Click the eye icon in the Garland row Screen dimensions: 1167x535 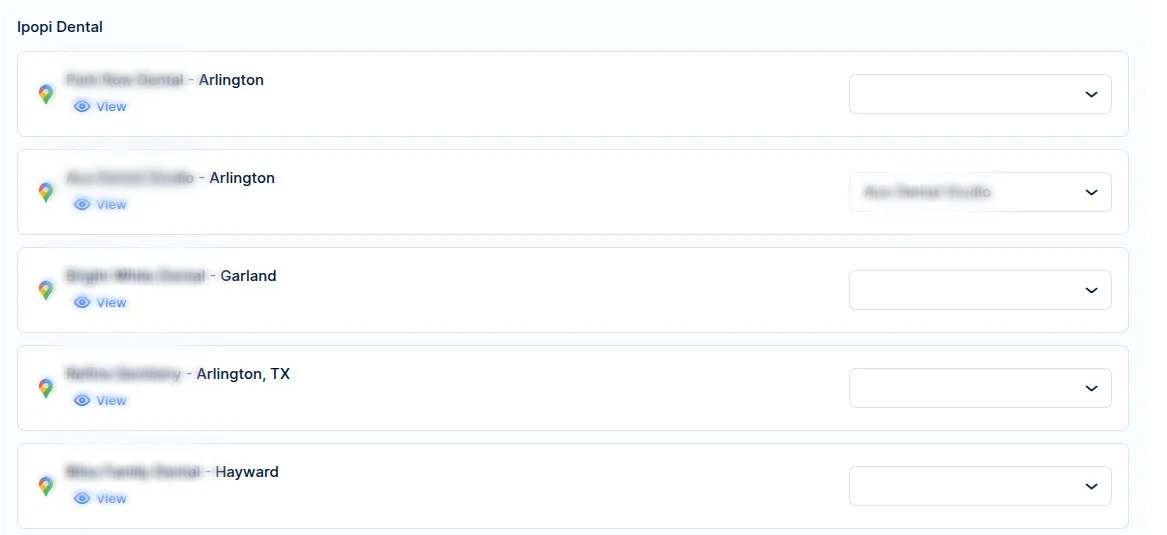[82, 303]
